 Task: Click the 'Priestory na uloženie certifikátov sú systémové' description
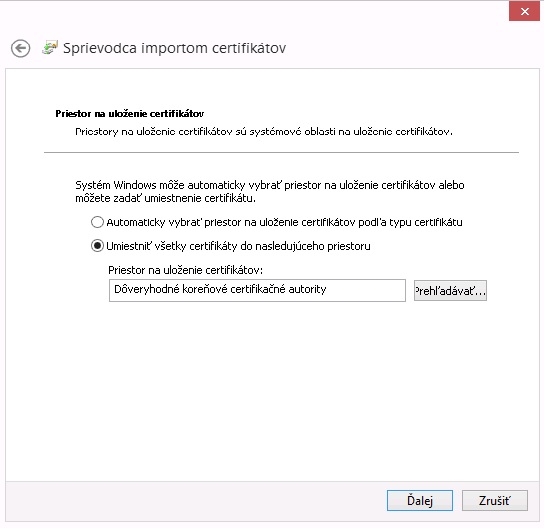[264, 132]
